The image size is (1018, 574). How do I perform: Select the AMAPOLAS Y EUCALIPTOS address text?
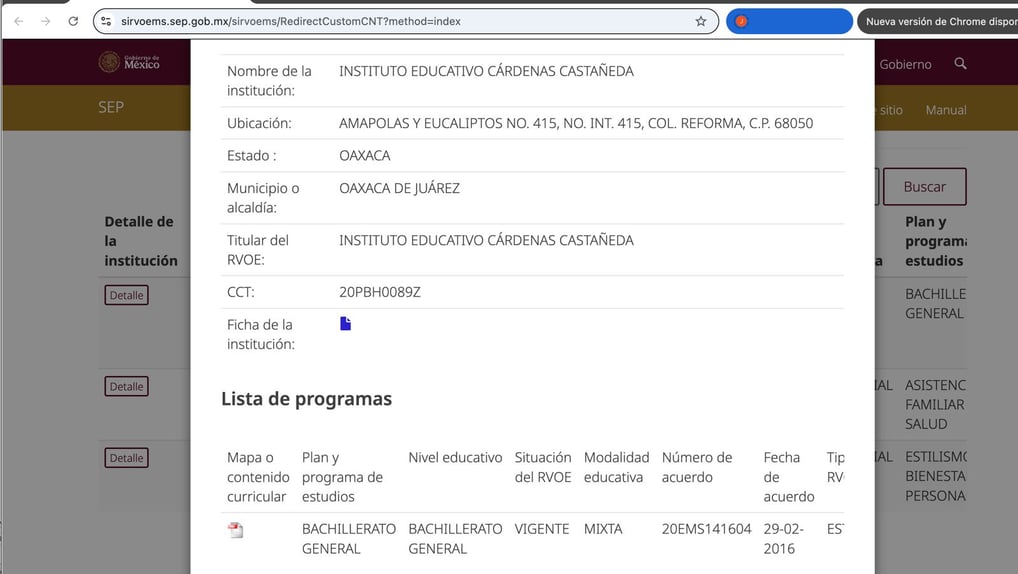click(576, 123)
